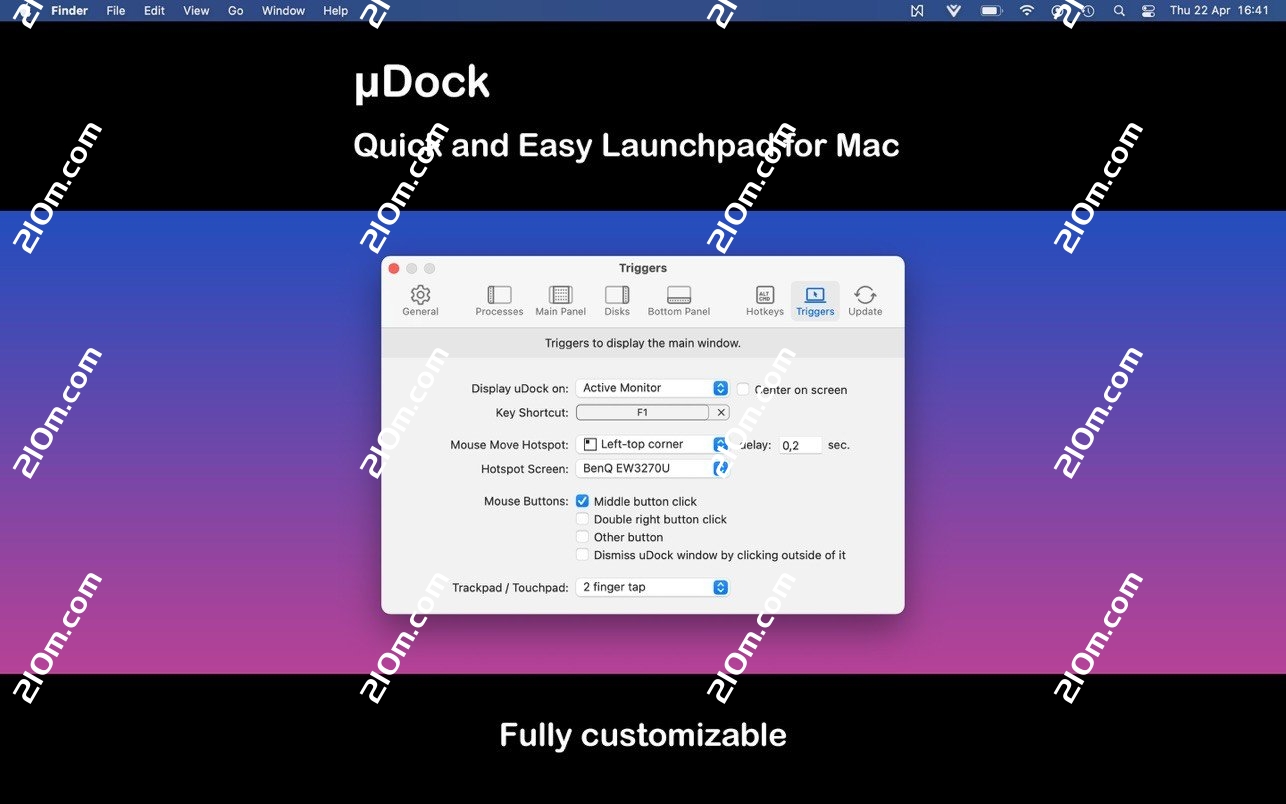The width and height of the screenshot is (1286, 804).
Task: Open Display uDock on dropdown
Action: 652,388
